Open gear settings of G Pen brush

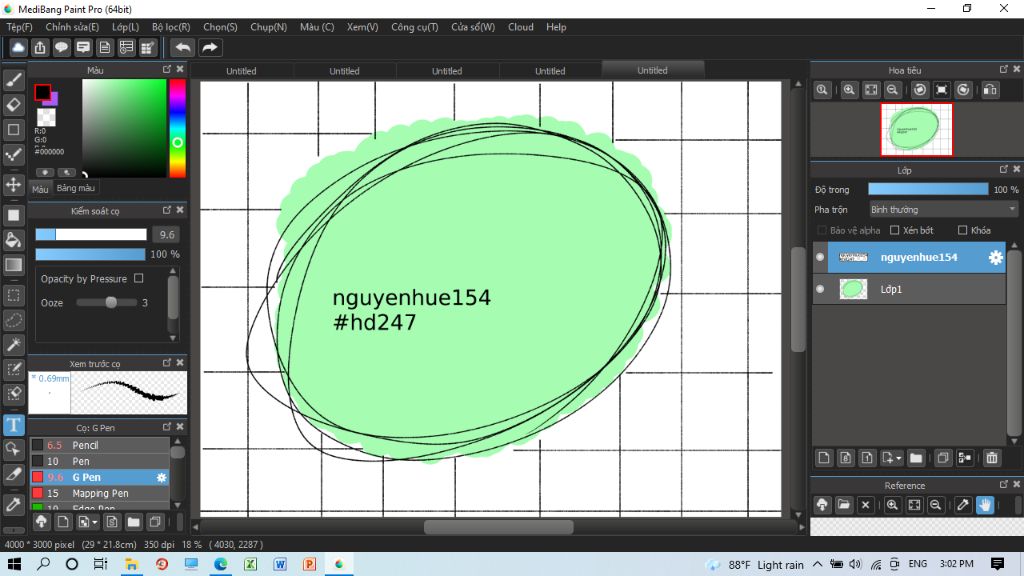click(161, 477)
